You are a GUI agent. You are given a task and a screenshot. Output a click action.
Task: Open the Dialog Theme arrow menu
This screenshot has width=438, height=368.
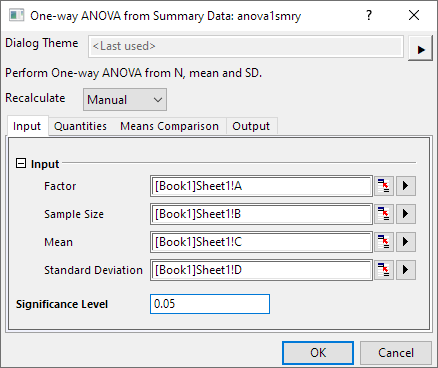click(x=421, y=49)
